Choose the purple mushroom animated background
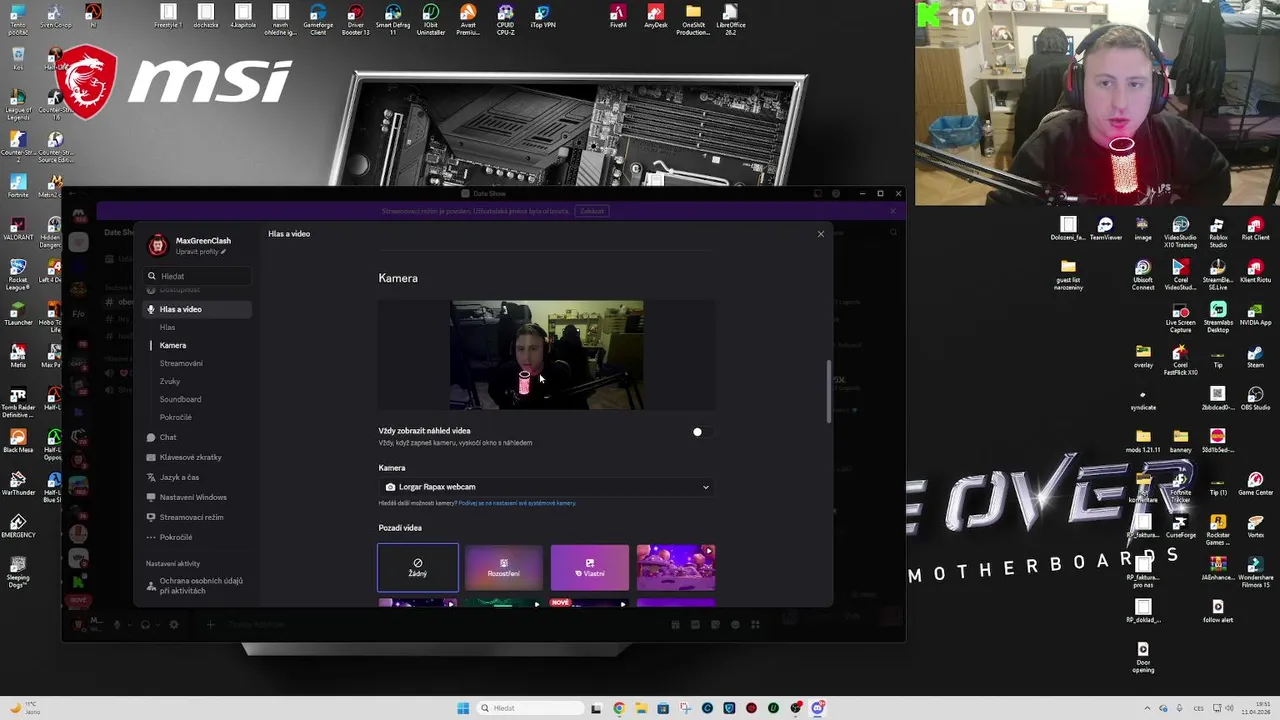1280x720 pixels. coord(676,568)
